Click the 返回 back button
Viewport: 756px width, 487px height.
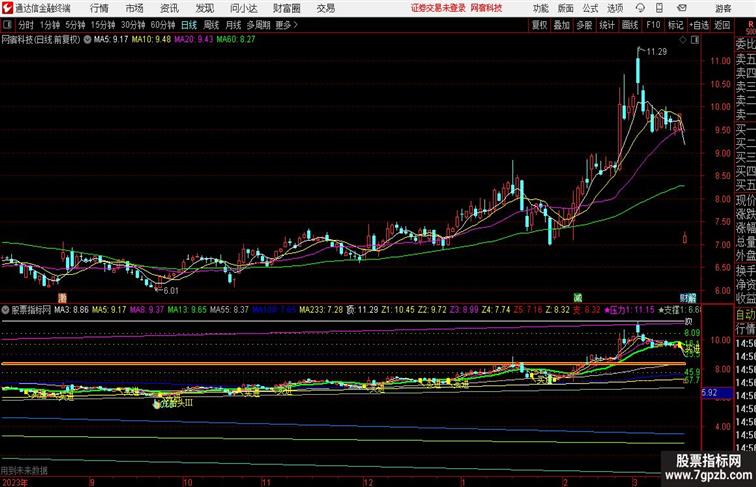click(722, 25)
